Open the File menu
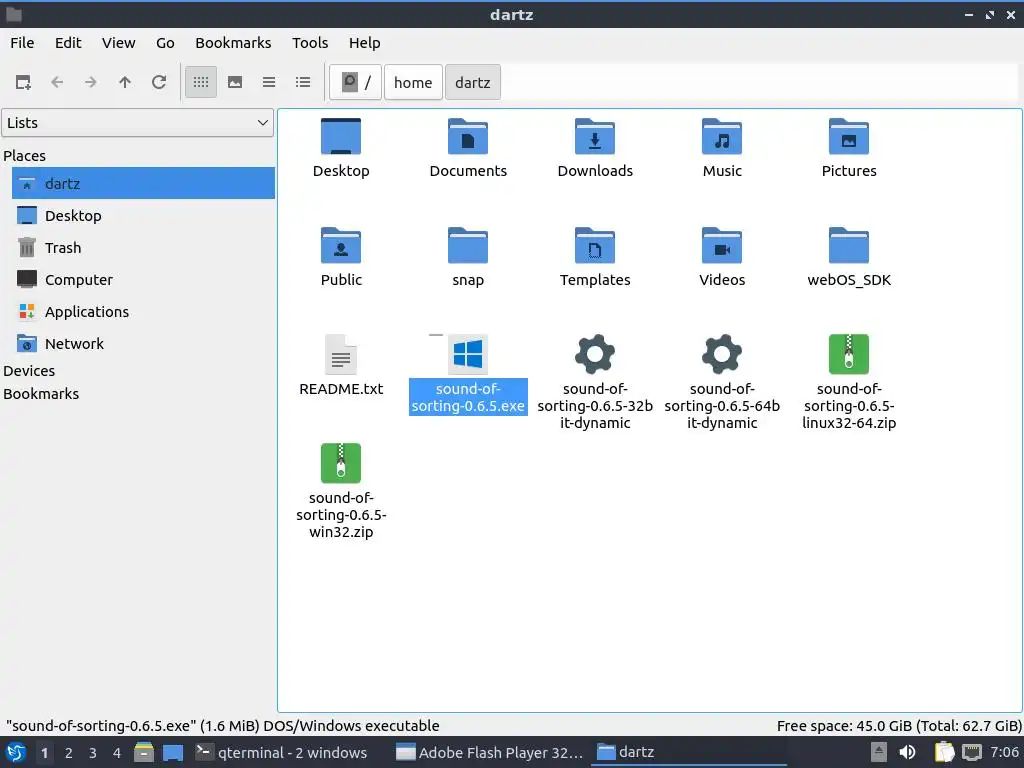This screenshot has width=1024, height=768. 22,43
